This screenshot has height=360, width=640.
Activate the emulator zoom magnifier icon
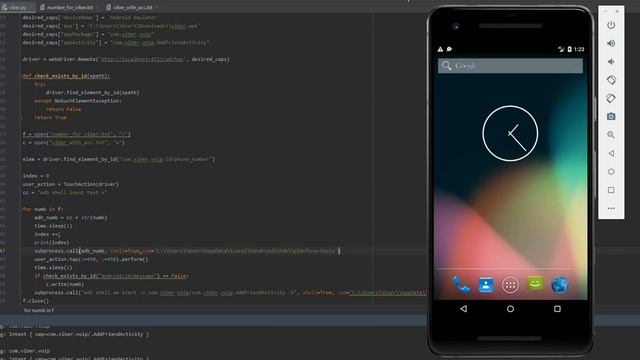click(x=611, y=135)
